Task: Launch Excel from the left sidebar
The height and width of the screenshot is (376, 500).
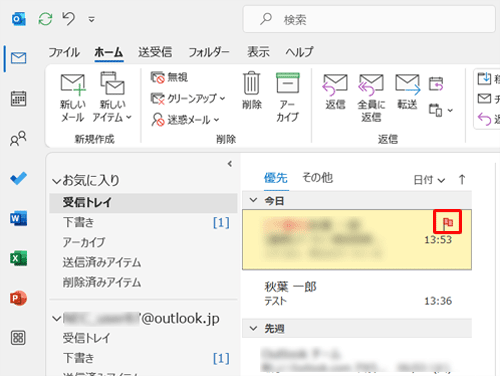Action: [x=18, y=258]
